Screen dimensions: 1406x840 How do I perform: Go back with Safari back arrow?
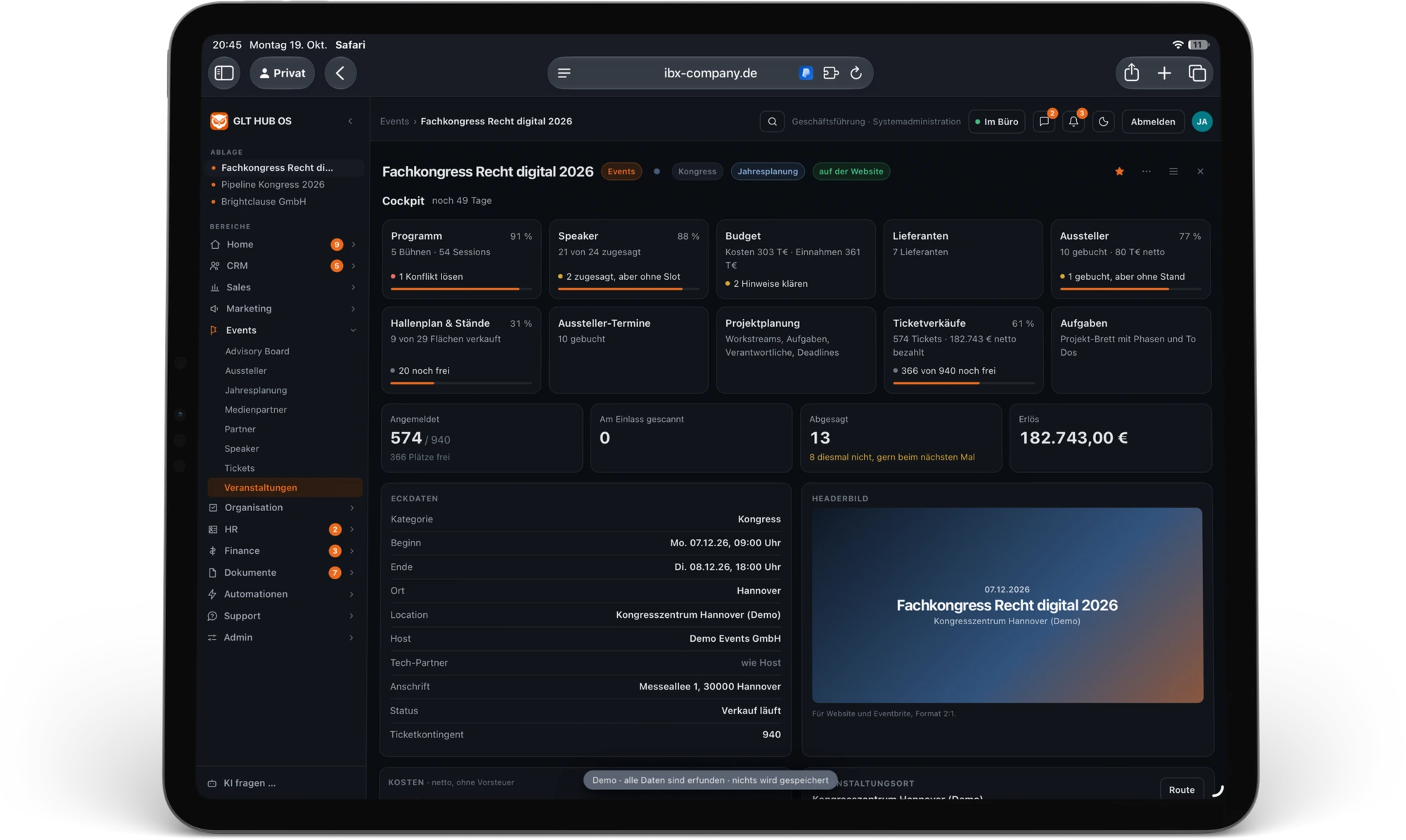[x=340, y=73]
